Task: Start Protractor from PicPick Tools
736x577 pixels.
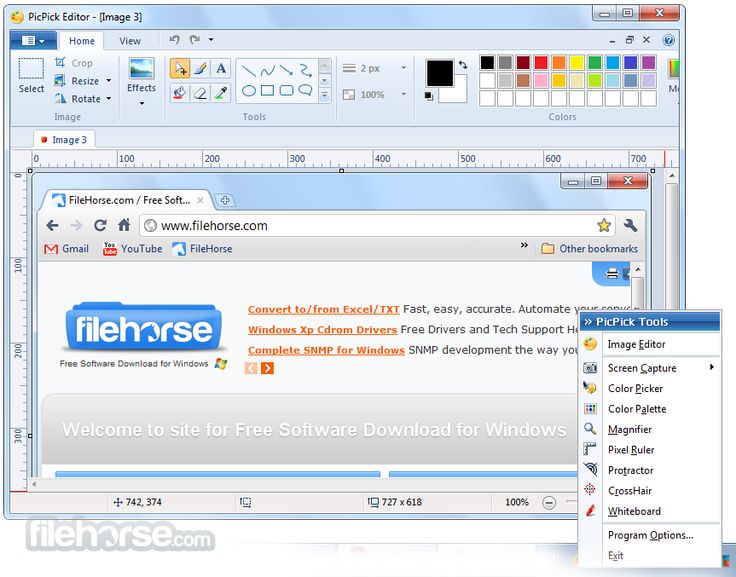Action: point(650,470)
